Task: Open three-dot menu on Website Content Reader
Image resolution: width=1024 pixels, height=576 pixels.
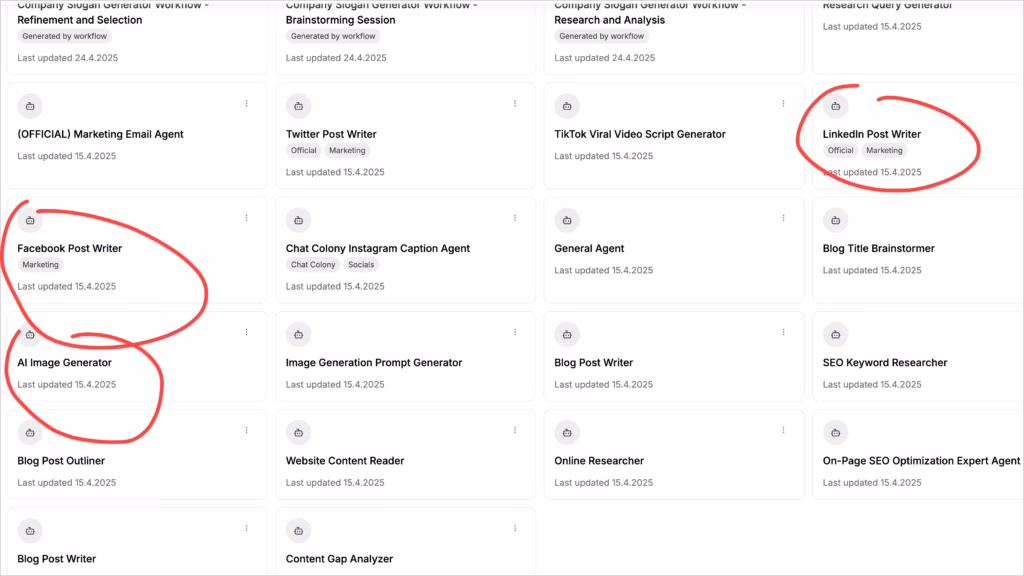Action: 515,430
